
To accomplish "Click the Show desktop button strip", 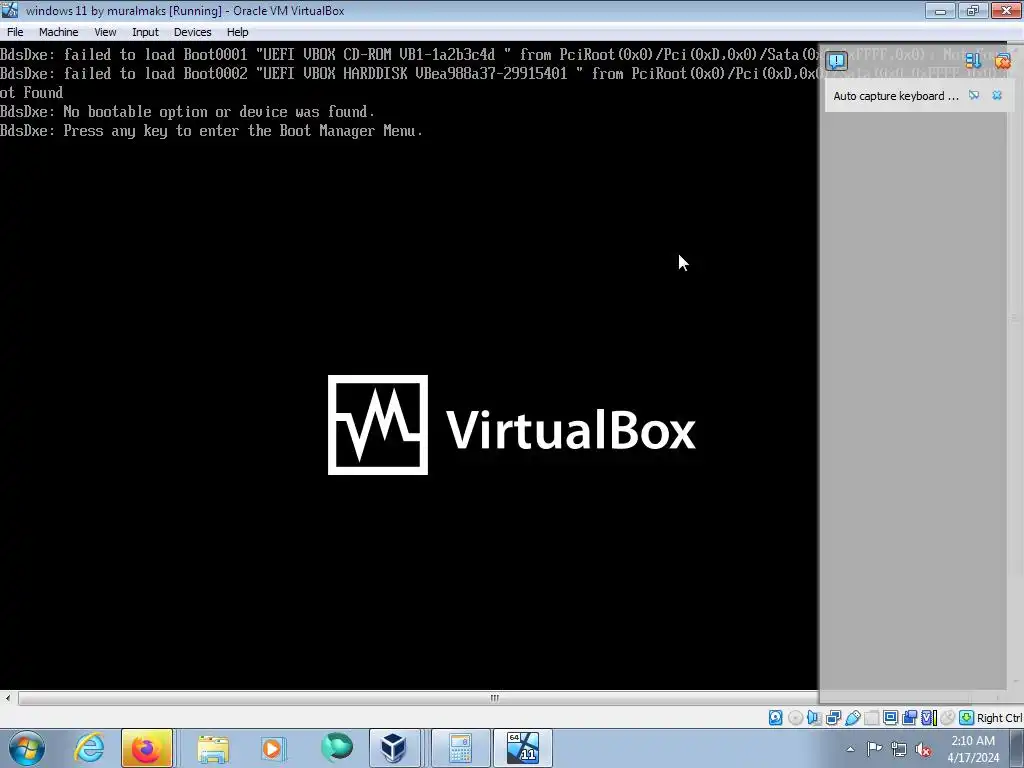I will (1019, 749).
